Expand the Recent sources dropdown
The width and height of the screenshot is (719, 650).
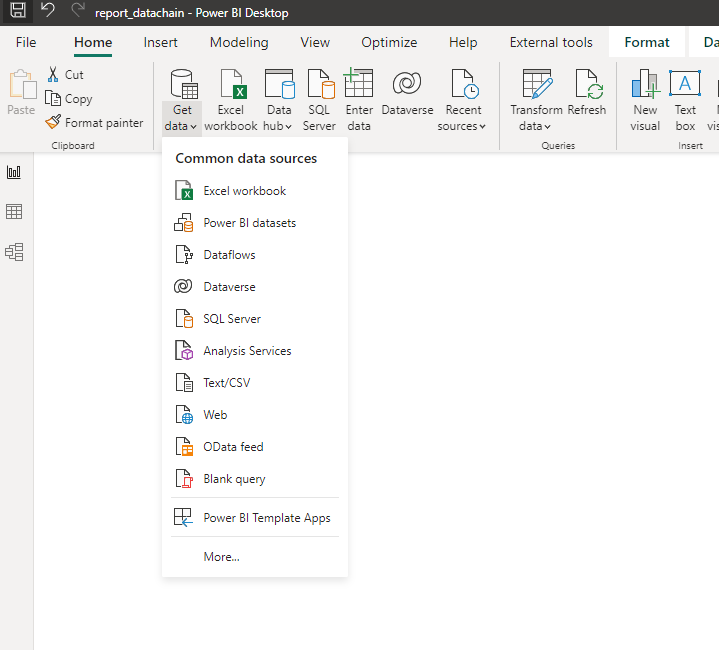(462, 118)
